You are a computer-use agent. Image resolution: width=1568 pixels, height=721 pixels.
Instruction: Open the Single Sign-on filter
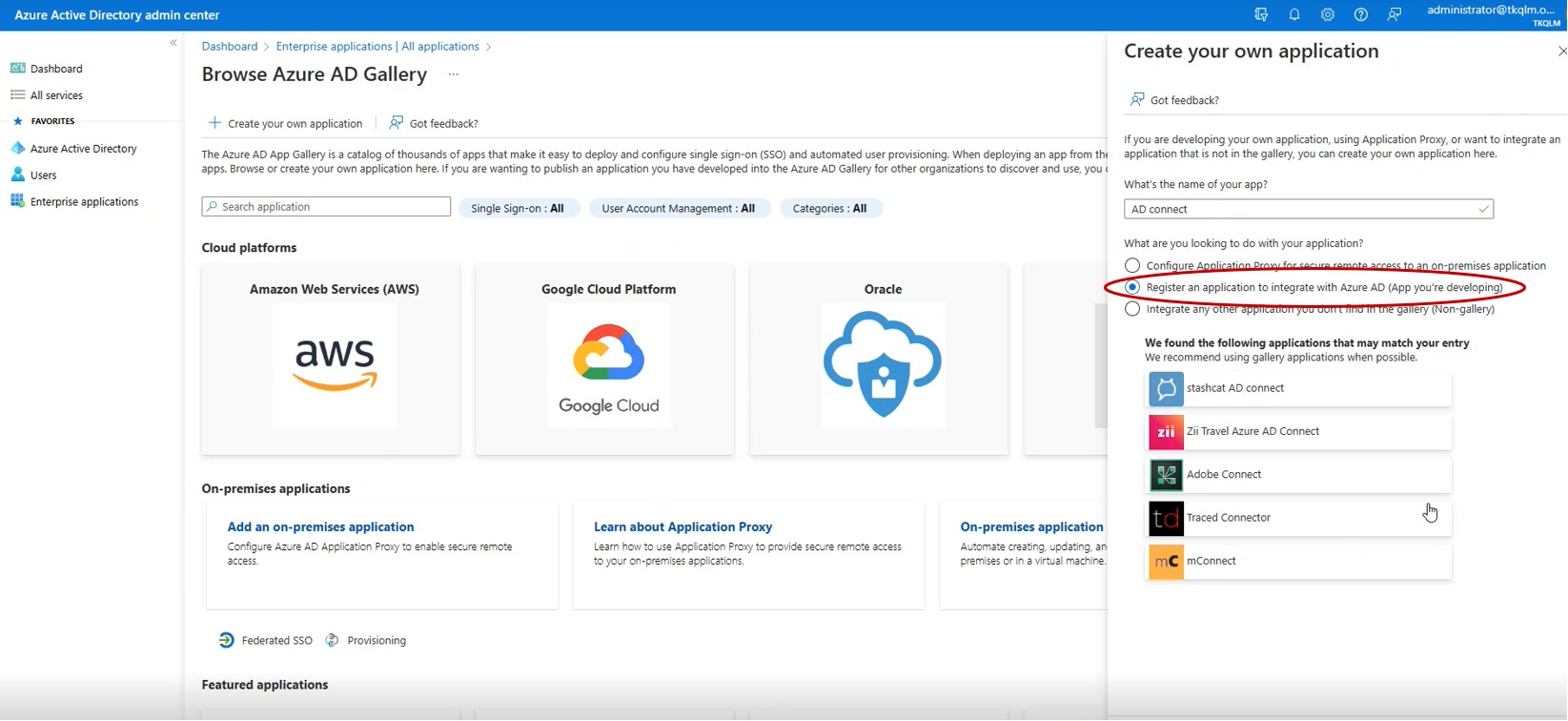point(518,208)
